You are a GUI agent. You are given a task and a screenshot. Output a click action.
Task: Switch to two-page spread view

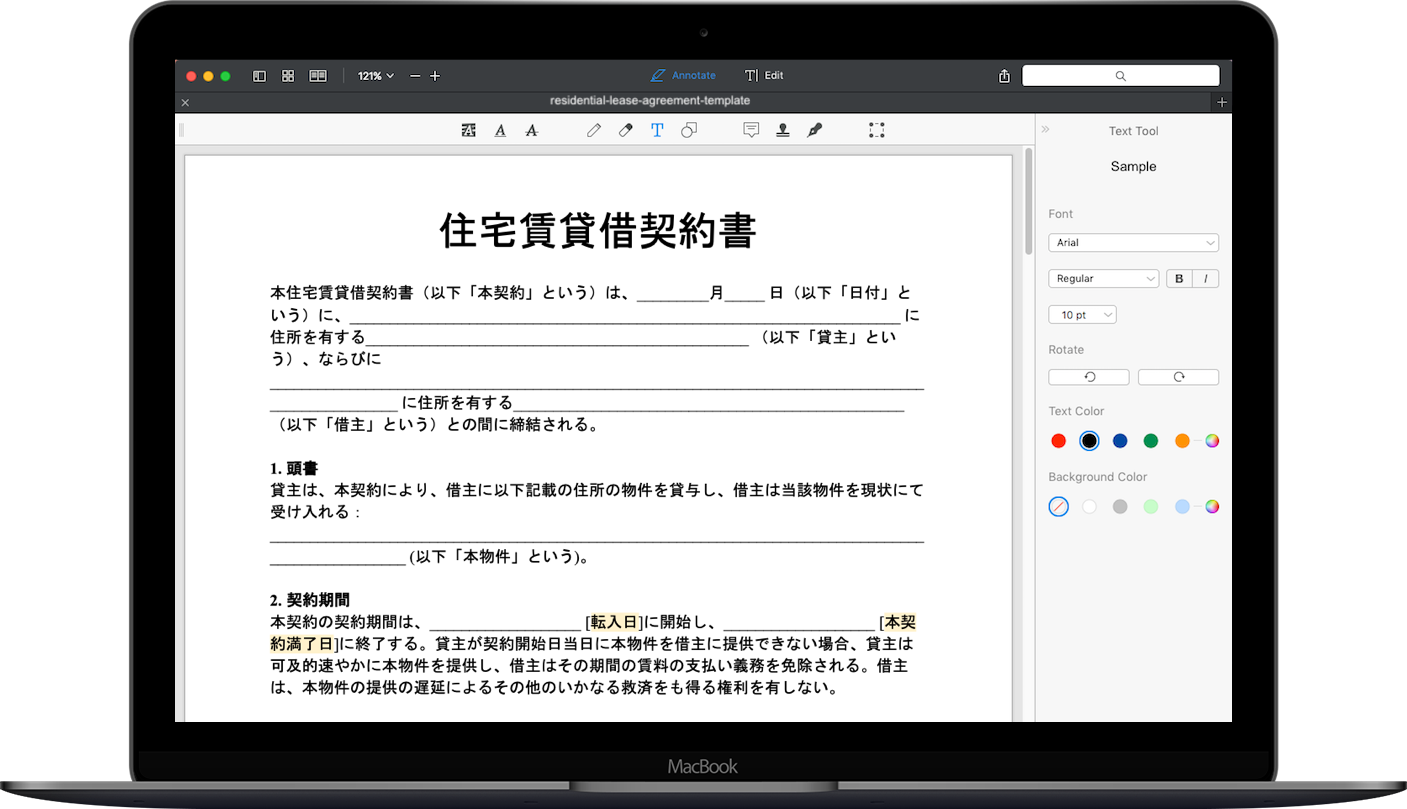point(318,76)
